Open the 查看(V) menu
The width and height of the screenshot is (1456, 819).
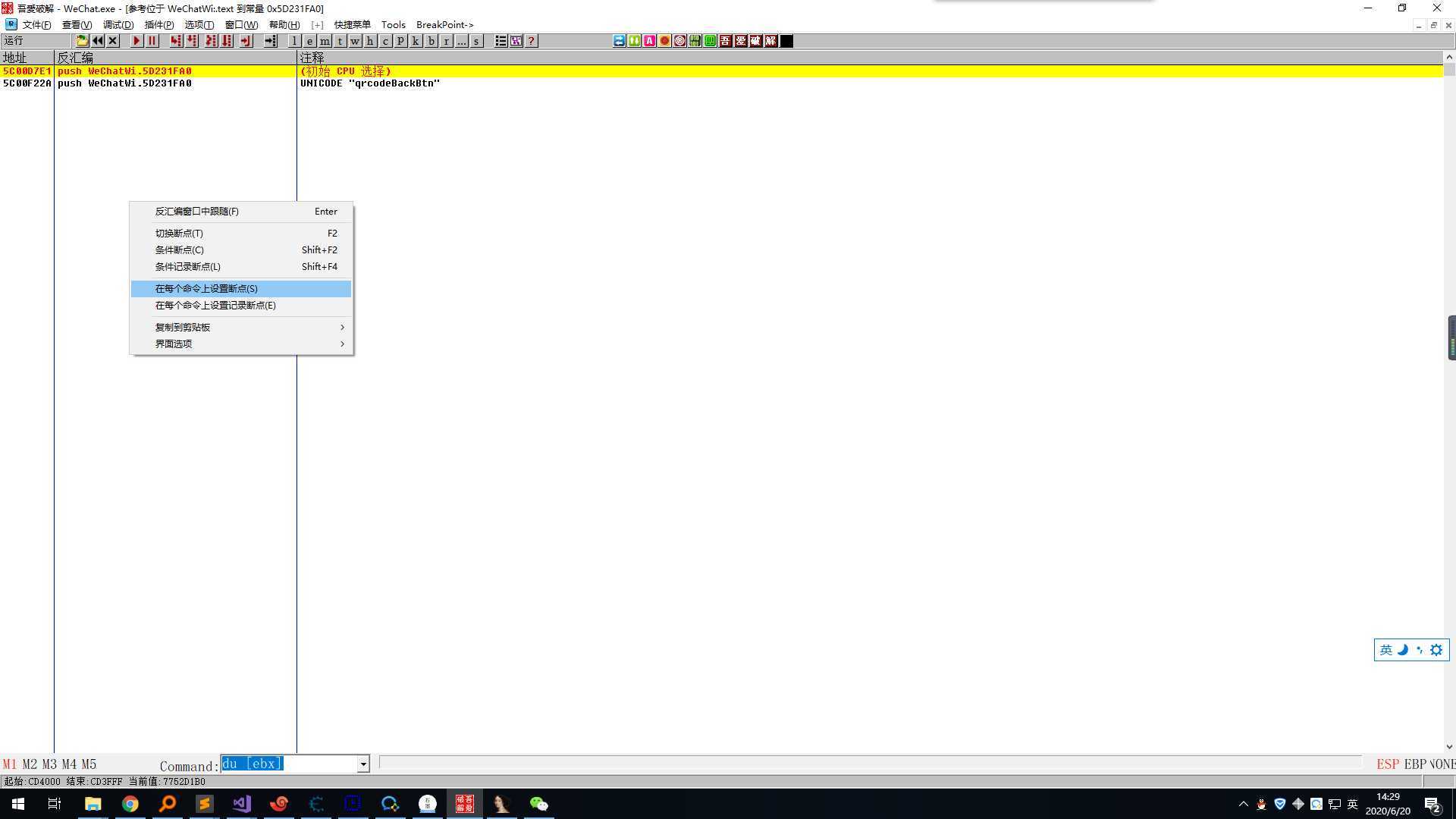click(x=77, y=25)
